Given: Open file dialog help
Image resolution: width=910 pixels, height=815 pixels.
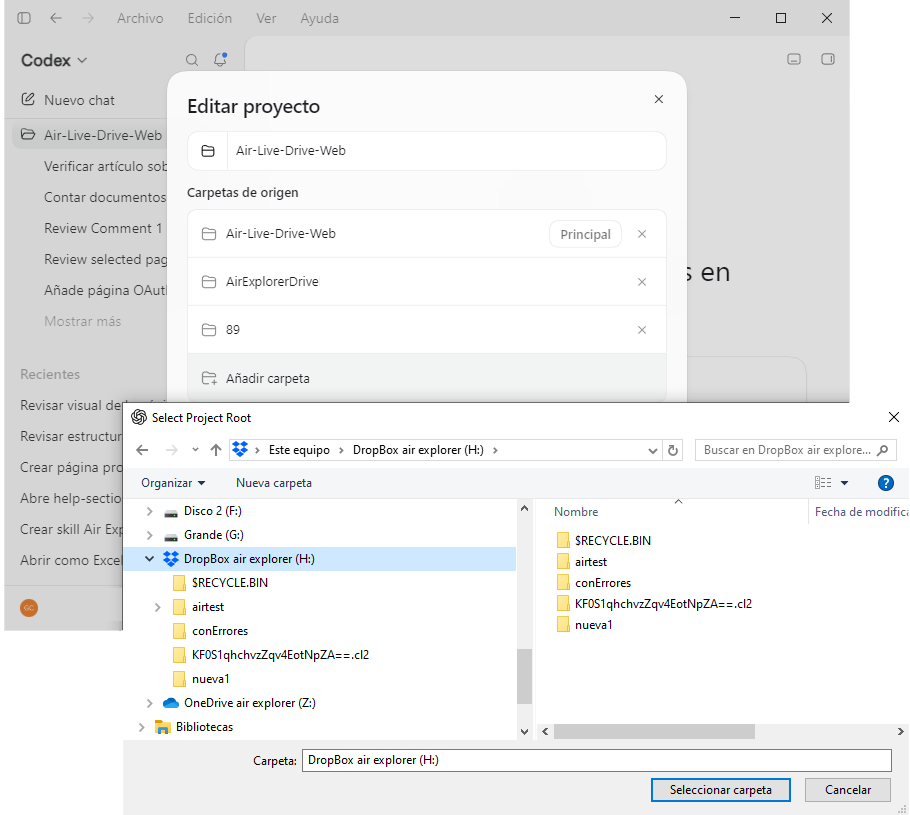Looking at the screenshot, I should coord(885,483).
